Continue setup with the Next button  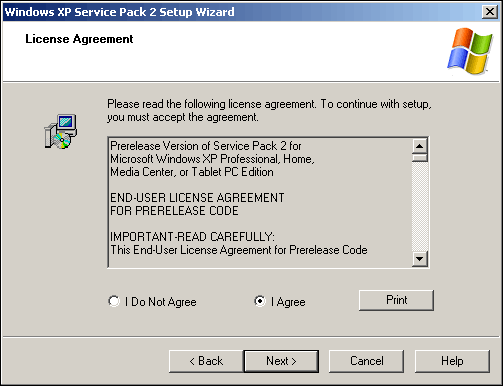(281, 361)
